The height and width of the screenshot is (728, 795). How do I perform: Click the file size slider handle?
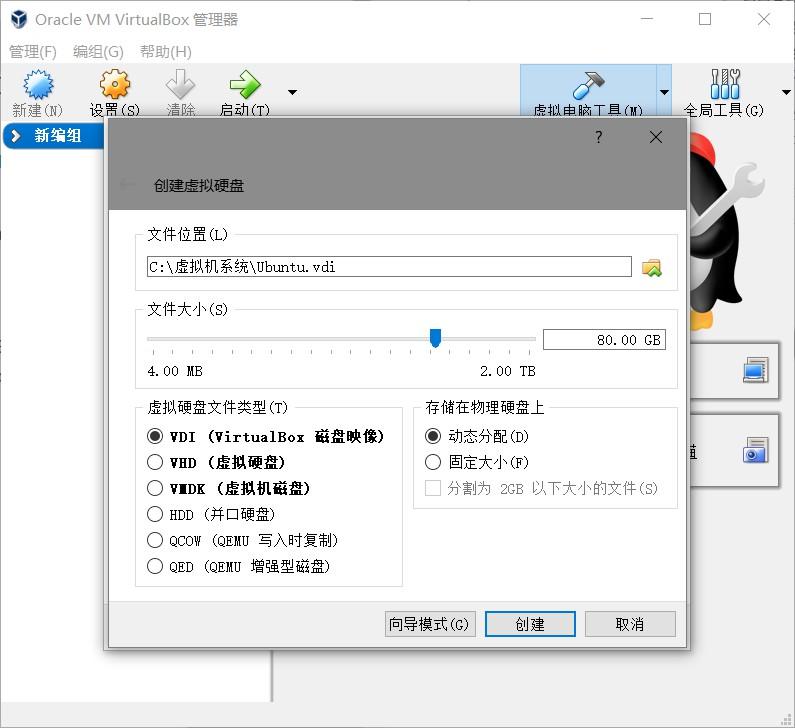pos(435,338)
